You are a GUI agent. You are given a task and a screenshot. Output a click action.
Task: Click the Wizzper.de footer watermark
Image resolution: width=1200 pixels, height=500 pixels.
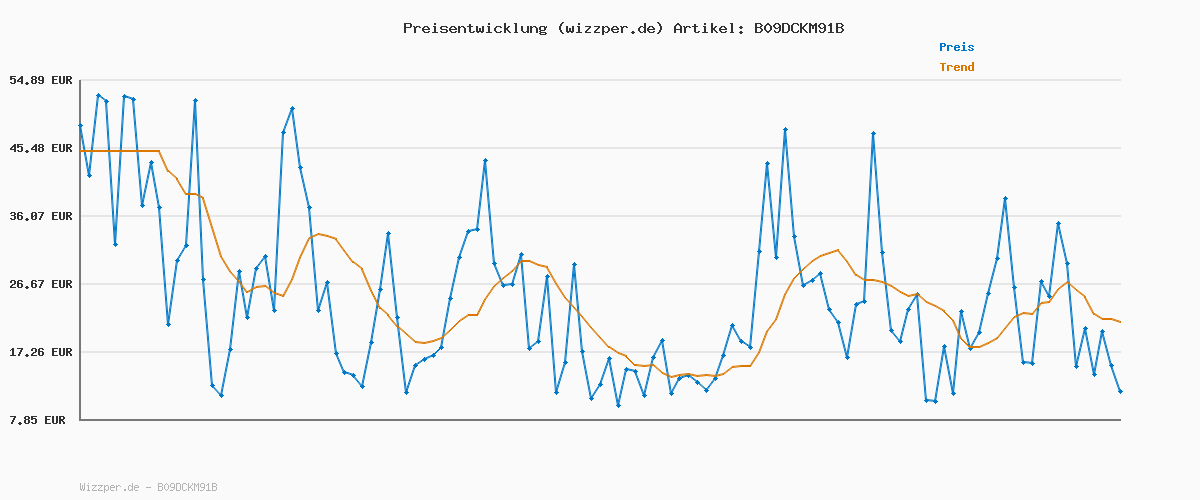148,487
